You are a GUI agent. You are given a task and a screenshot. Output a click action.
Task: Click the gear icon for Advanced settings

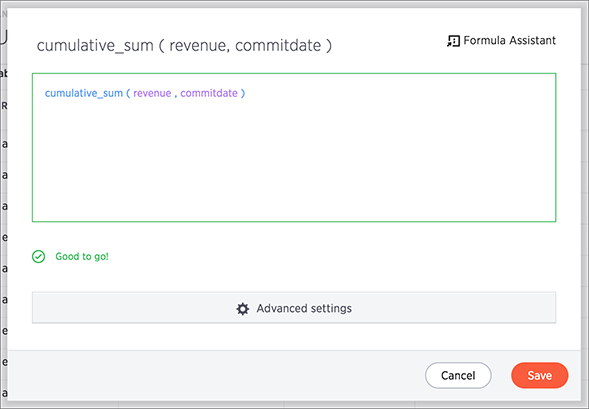click(243, 309)
